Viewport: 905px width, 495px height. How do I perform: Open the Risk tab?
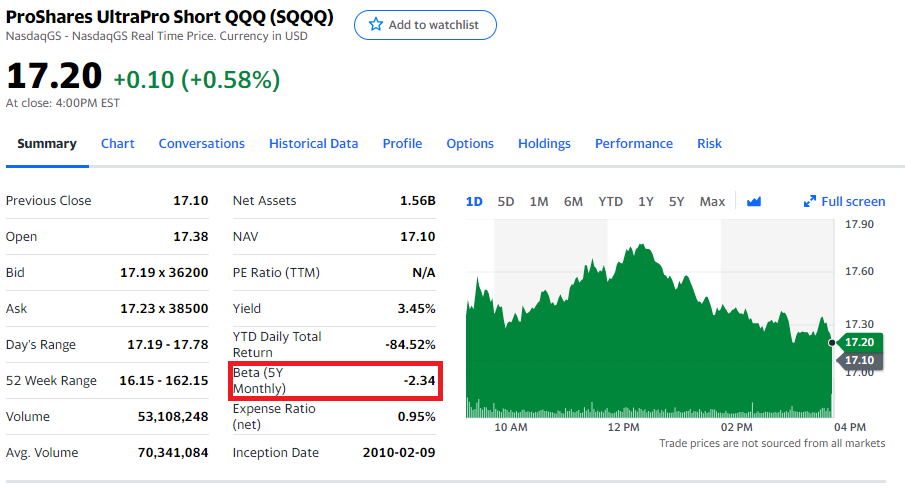point(709,144)
